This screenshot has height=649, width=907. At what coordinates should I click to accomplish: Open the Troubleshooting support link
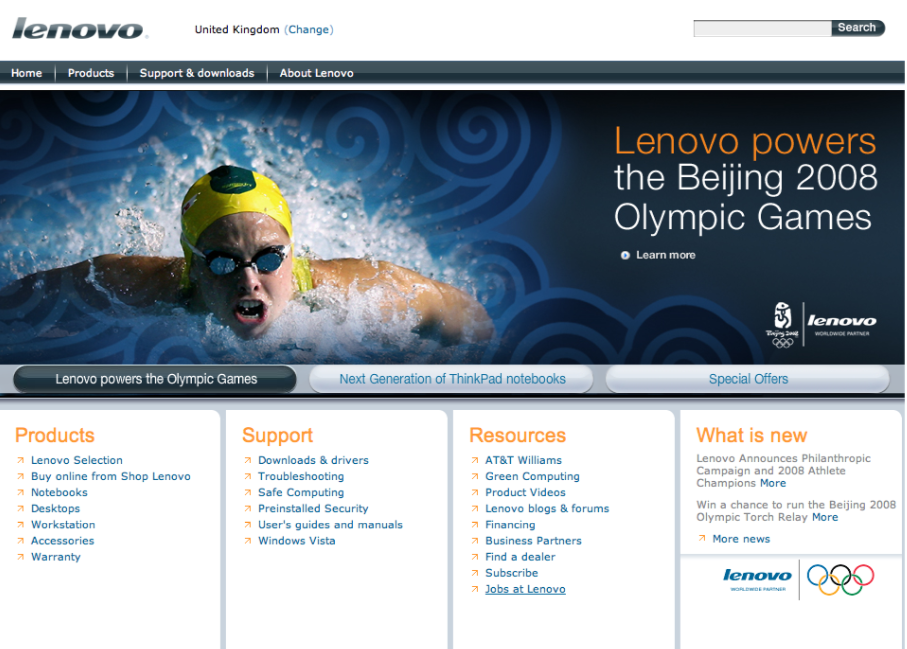pyautogui.click(x=301, y=477)
